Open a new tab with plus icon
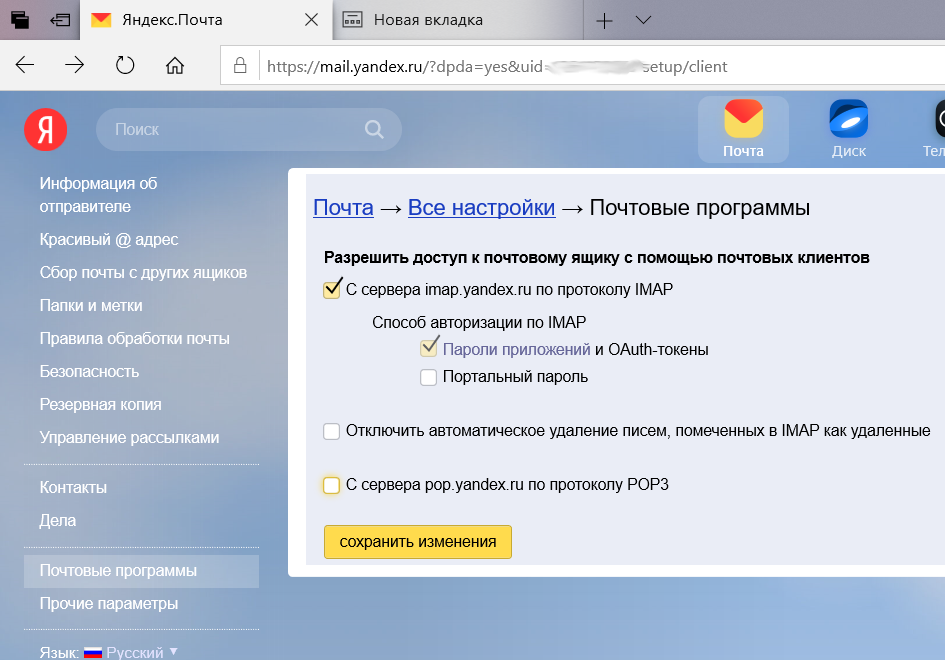The height and width of the screenshot is (660, 945). click(604, 20)
